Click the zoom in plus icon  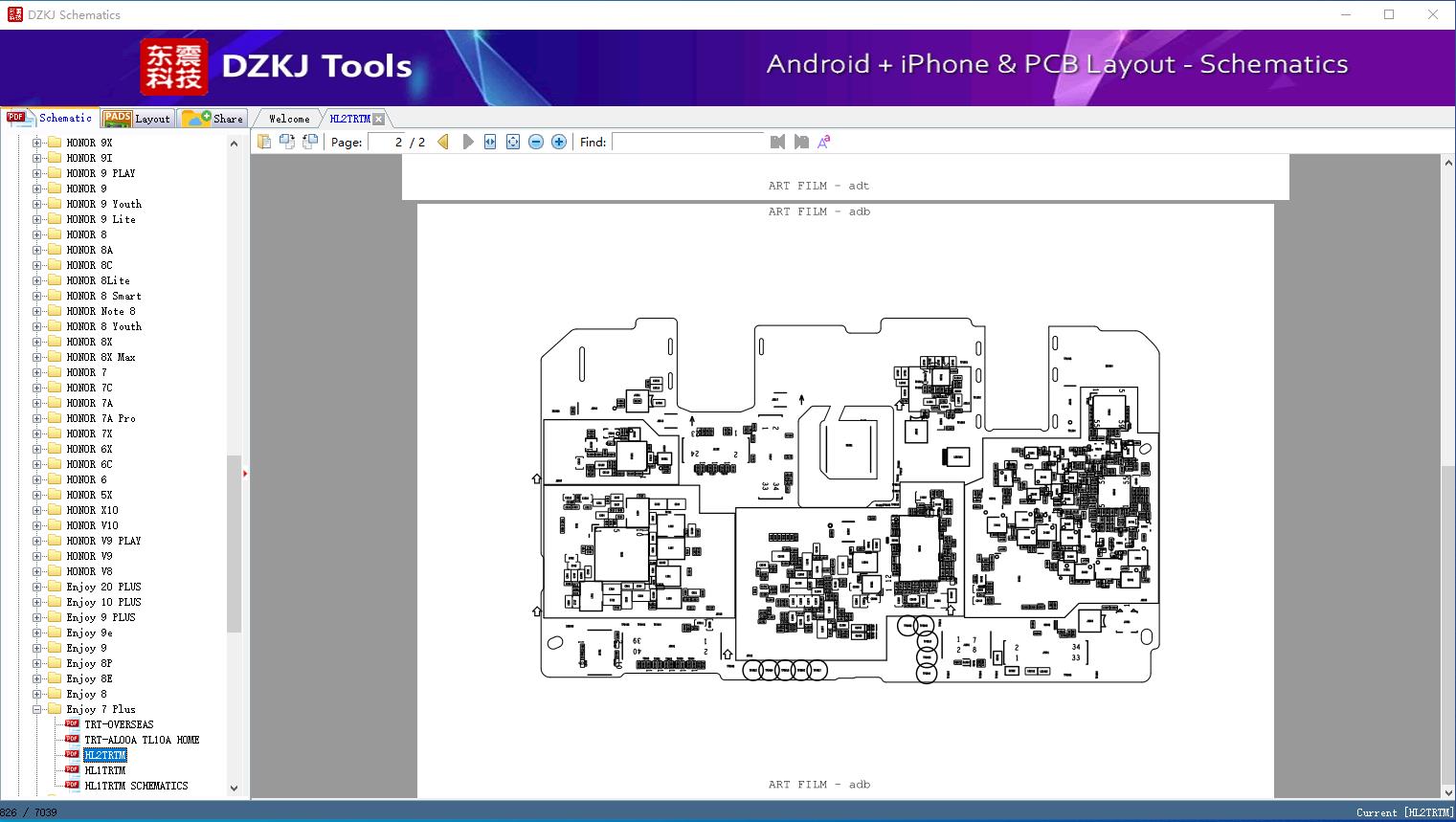(x=559, y=142)
